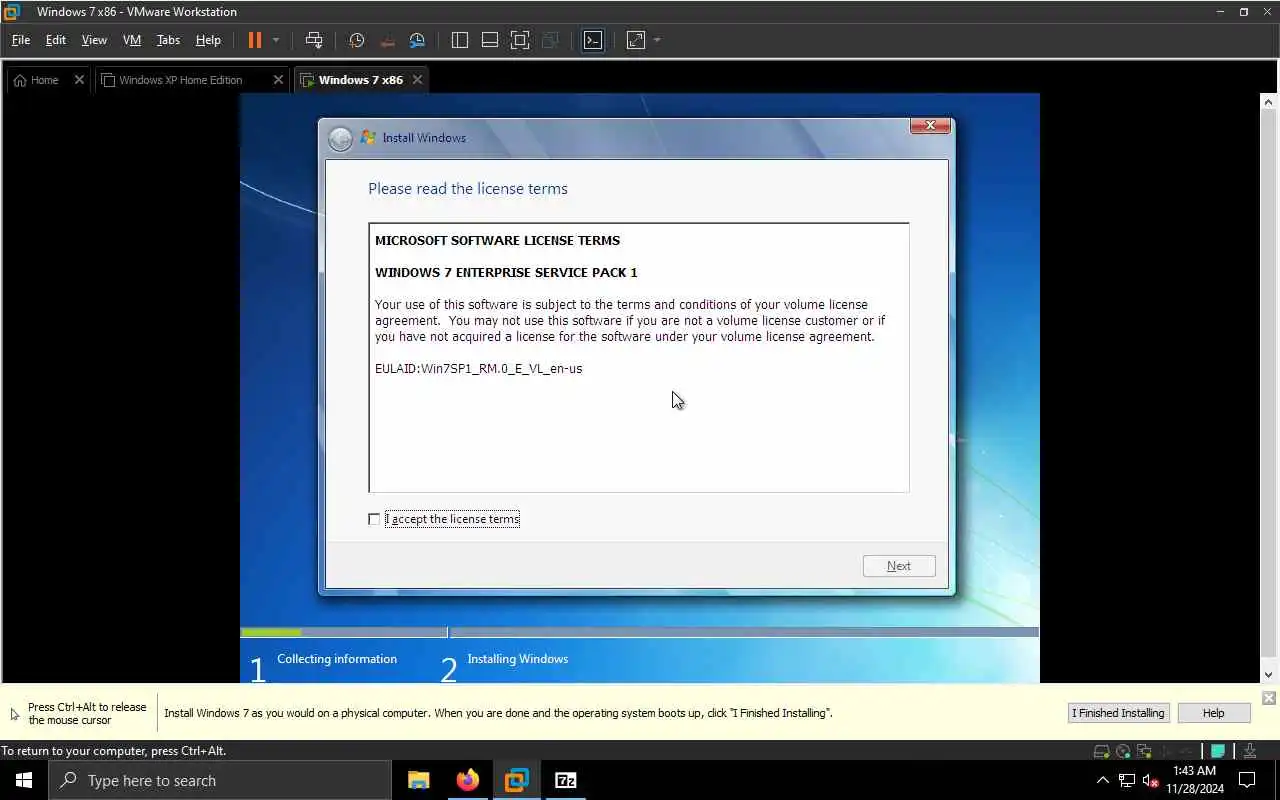Show the console view
The image size is (1280, 800).
[x=593, y=40]
